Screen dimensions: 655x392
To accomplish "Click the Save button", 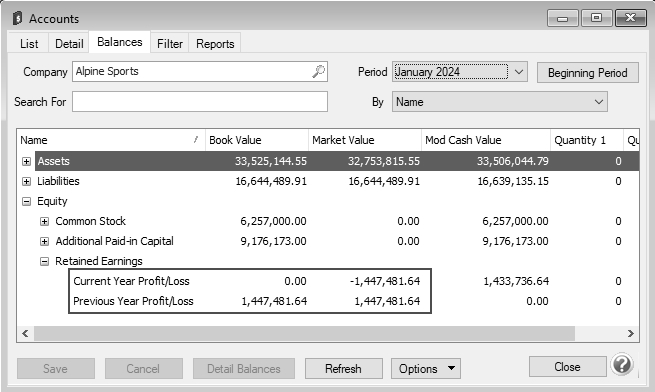I will click(56, 369).
